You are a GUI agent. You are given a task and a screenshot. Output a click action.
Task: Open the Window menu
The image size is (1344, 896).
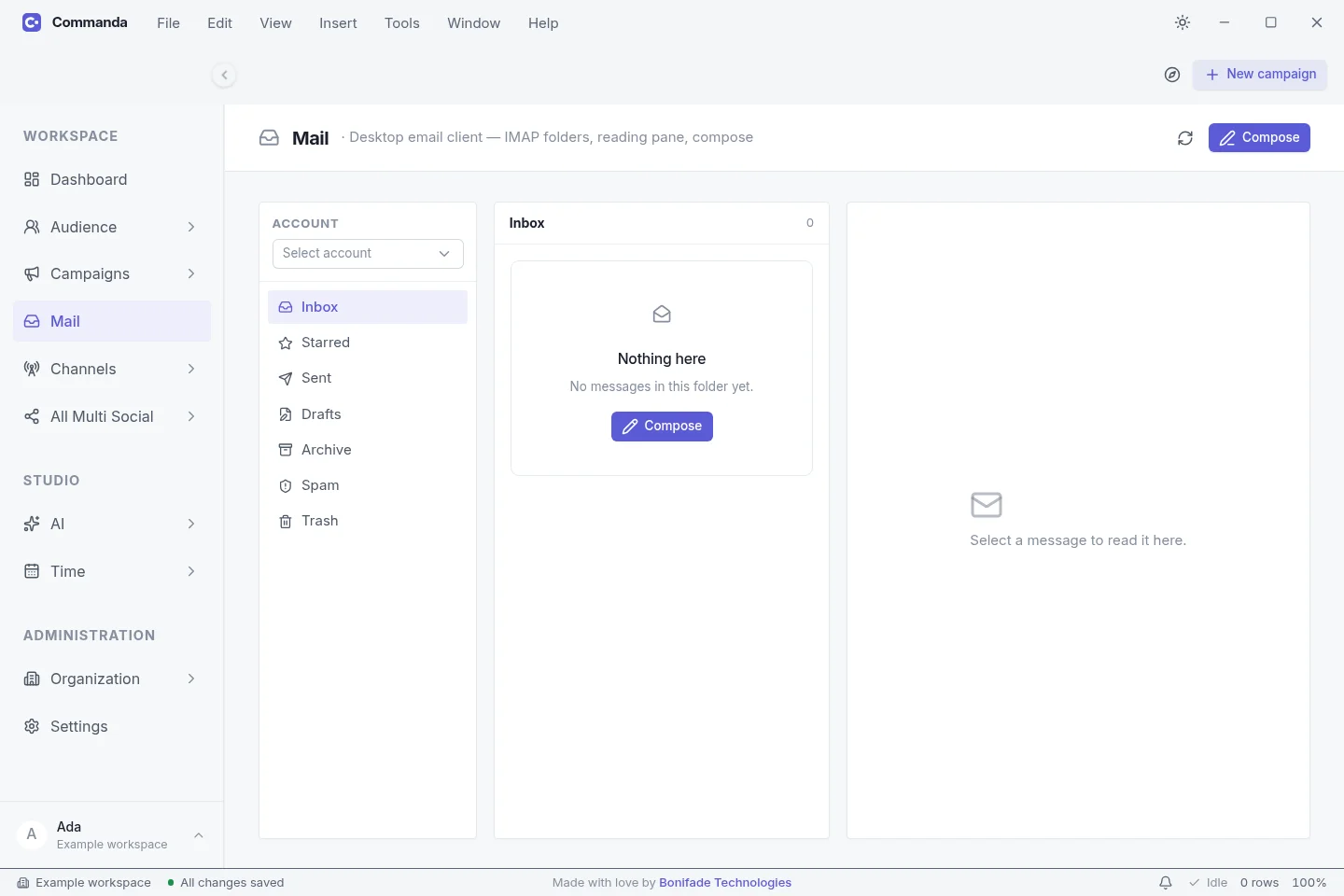pos(474,23)
